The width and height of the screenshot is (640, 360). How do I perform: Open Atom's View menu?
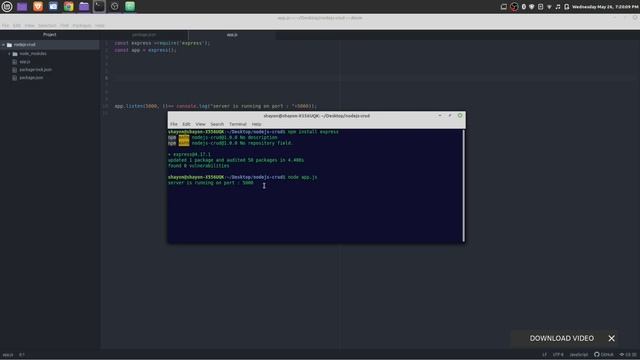pos(29,26)
